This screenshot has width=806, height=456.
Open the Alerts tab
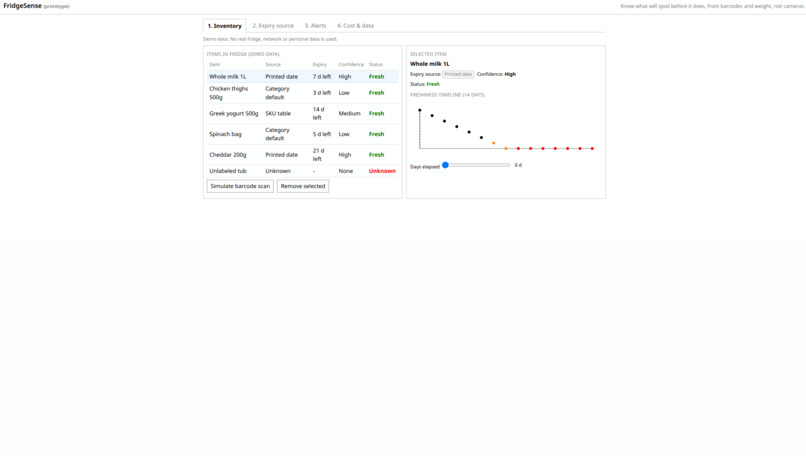(315, 26)
